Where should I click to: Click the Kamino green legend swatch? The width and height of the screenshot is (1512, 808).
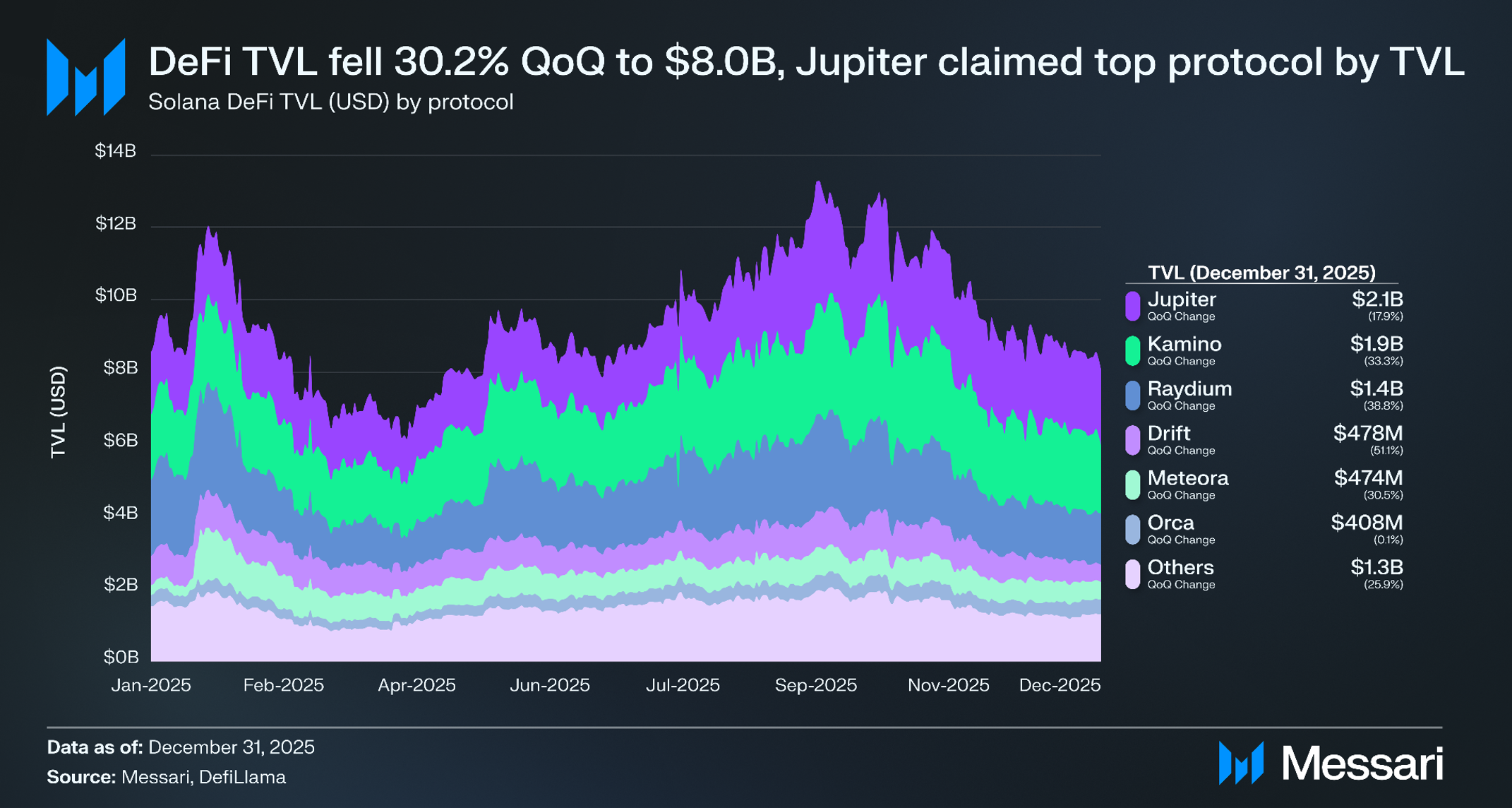click(x=1132, y=351)
